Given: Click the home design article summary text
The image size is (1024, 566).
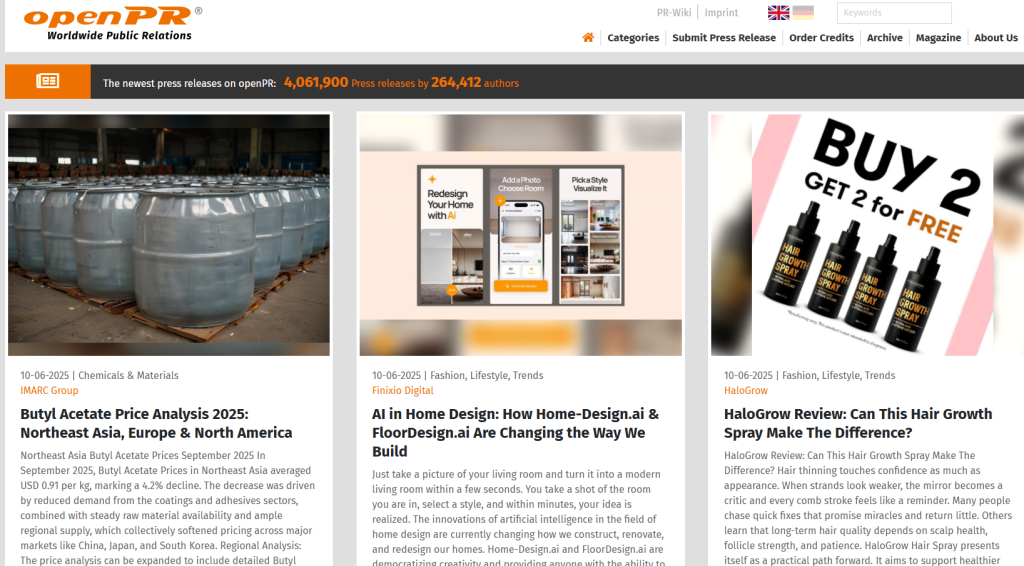Looking at the screenshot, I should pos(518,517).
